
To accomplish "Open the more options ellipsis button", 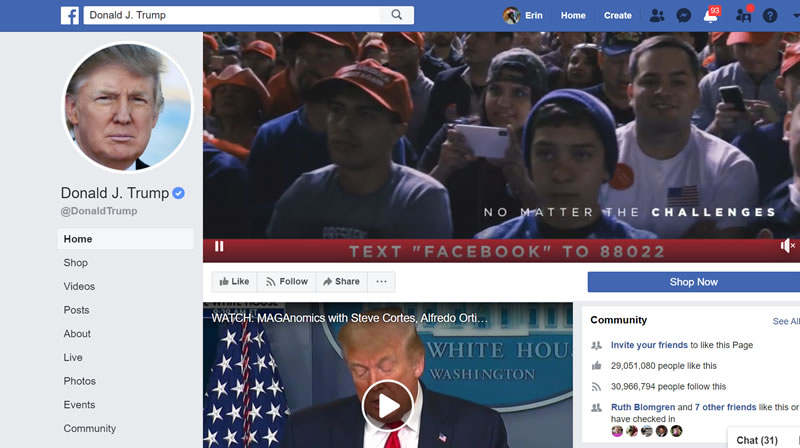I will [x=381, y=281].
